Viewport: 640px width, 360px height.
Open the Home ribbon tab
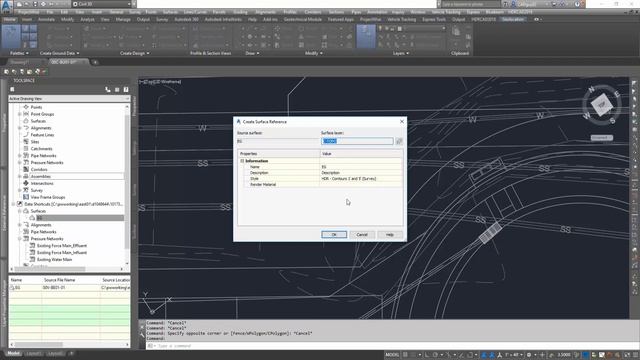tap(9, 19)
